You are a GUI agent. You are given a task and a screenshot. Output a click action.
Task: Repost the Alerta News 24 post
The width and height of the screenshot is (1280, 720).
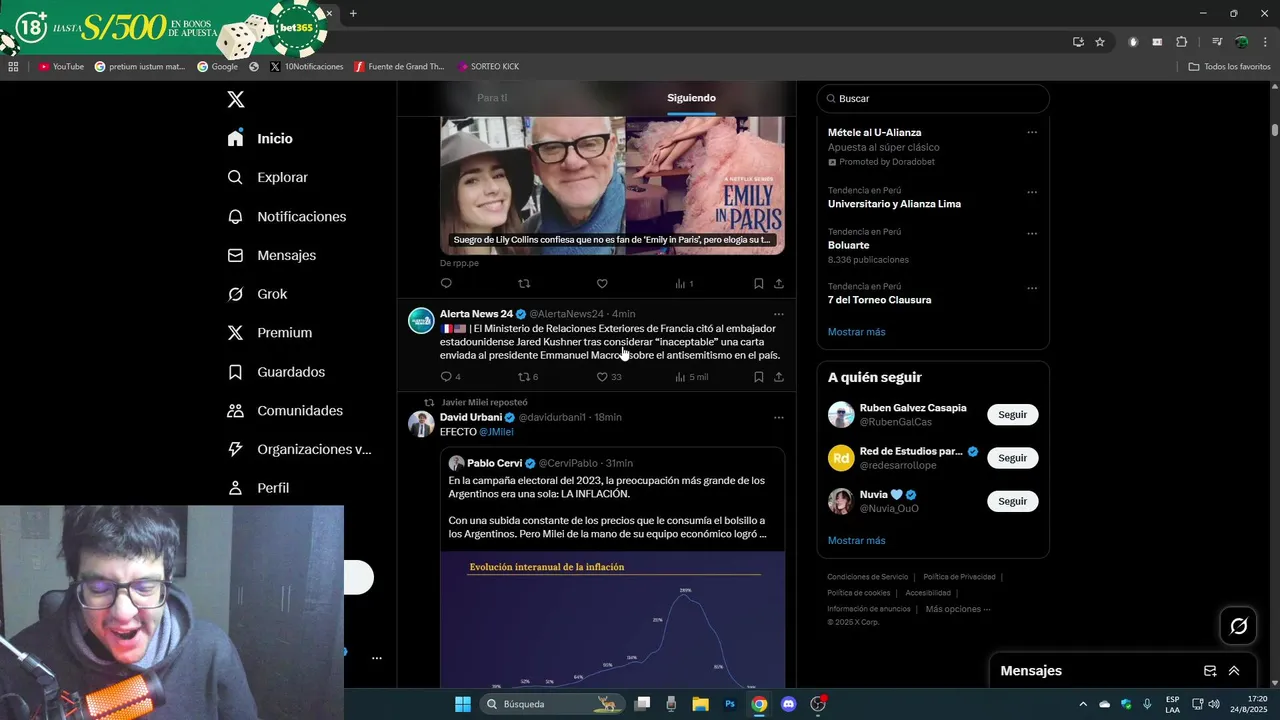pos(528,377)
